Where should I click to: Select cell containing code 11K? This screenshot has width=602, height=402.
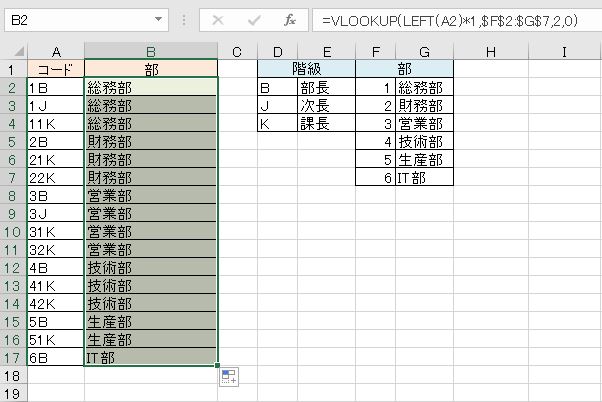pos(56,124)
